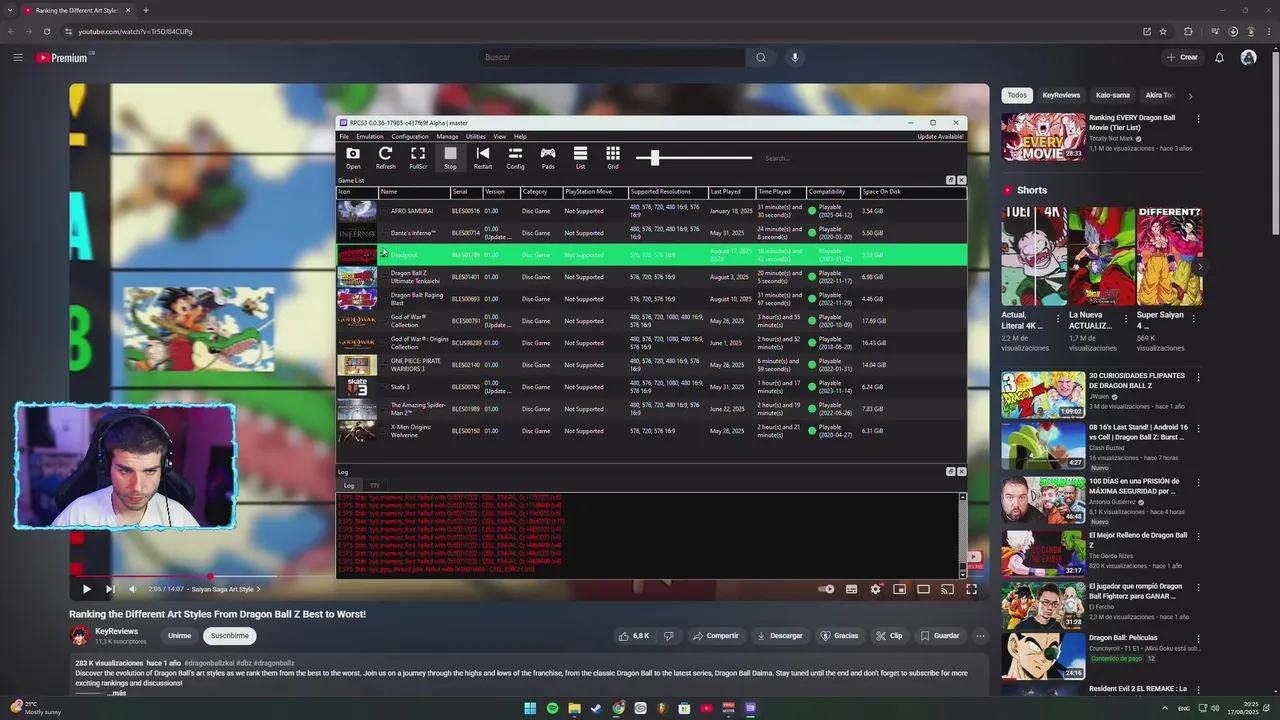Open the View menu in RPCS3
The image size is (1280, 720).
[x=499, y=137]
